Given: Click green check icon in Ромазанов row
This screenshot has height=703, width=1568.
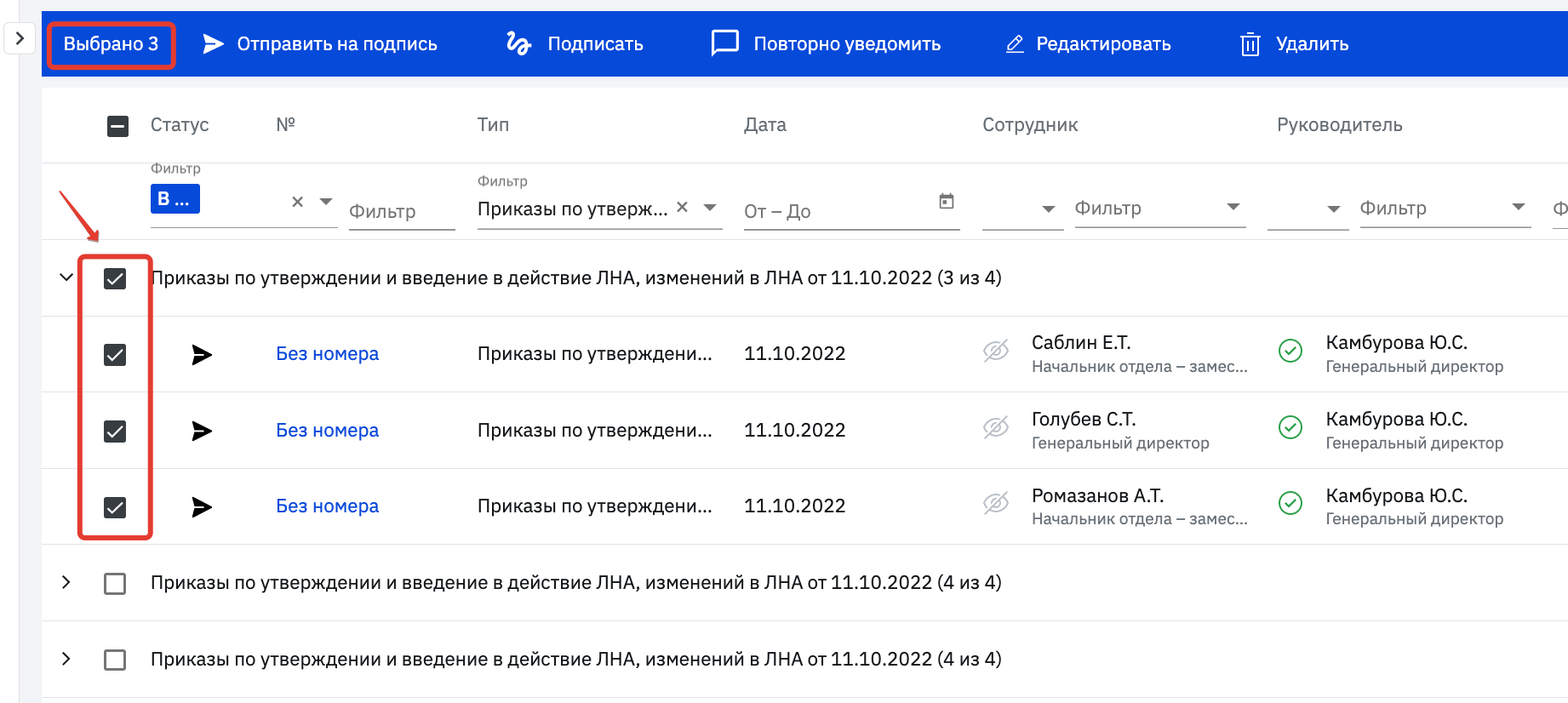Looking at the screenshot, I should point(1290,503).
